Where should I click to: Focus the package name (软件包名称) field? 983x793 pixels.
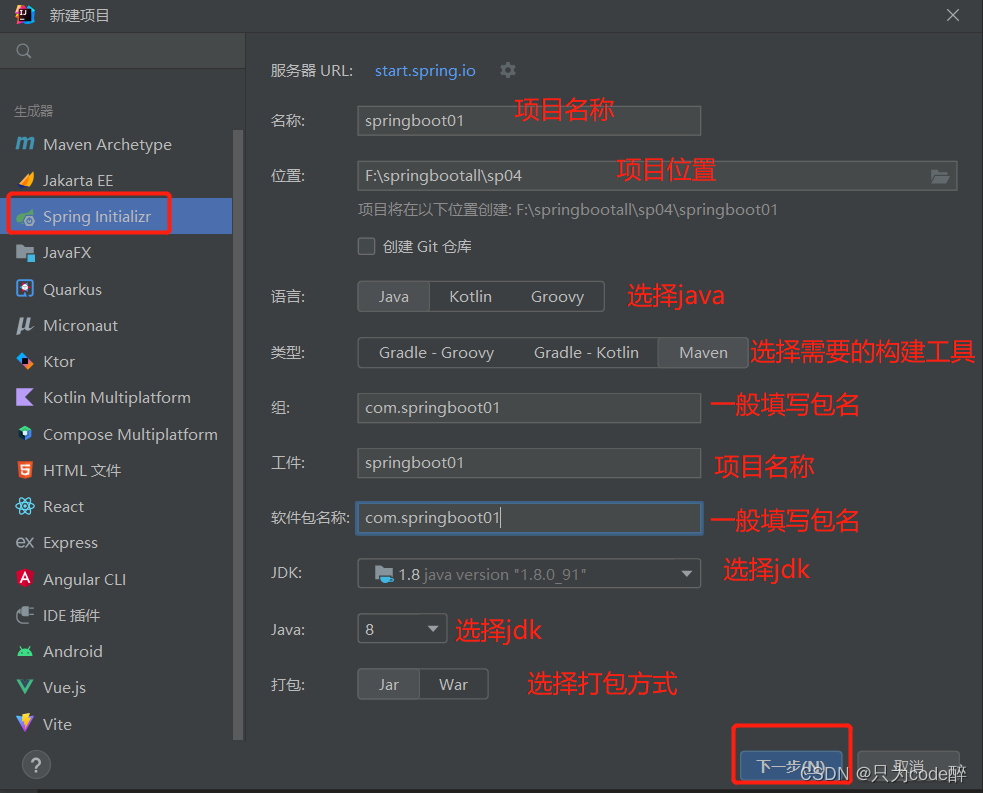[x=529, y=518]
